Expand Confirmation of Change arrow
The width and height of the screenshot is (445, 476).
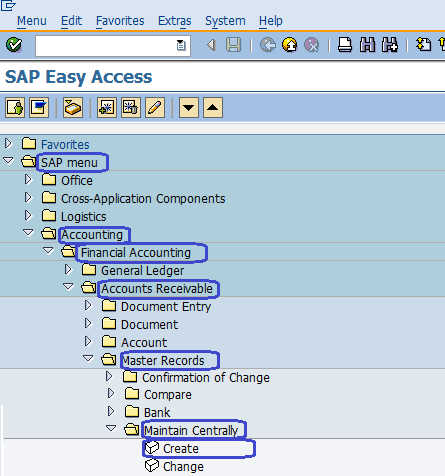(x=109, y=377)
